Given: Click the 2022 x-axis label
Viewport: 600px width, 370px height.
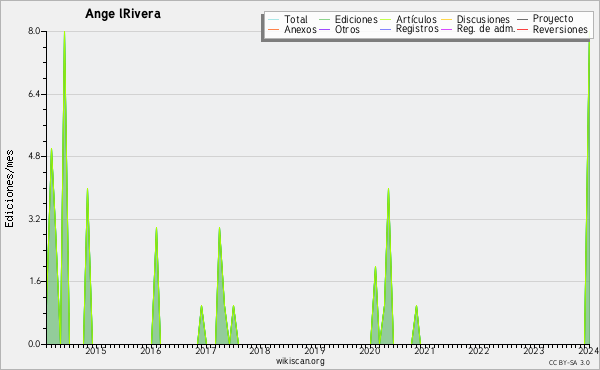Looking at the screenshot, I should 479,350.
